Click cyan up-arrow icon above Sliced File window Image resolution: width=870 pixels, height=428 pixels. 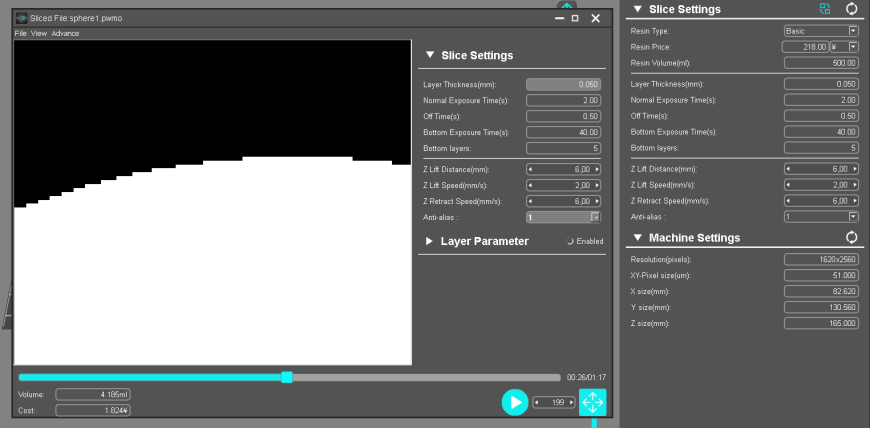pyautogui.click(x=567, y=6)
